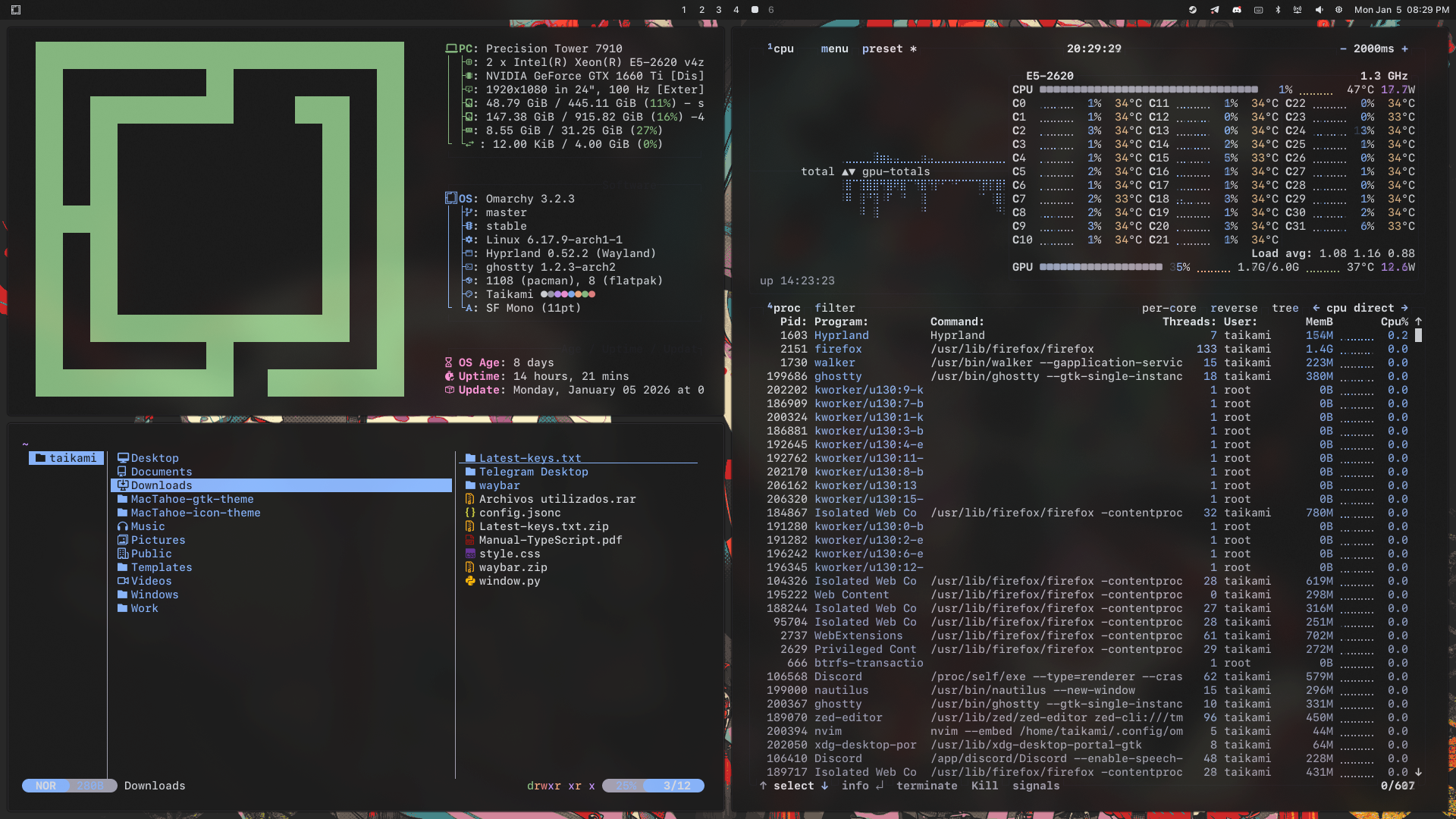Image resolution: width=1456 pixels, height=819 pixels.
Task: Select the Music folder in yazi
Action: tap(281, 526)
